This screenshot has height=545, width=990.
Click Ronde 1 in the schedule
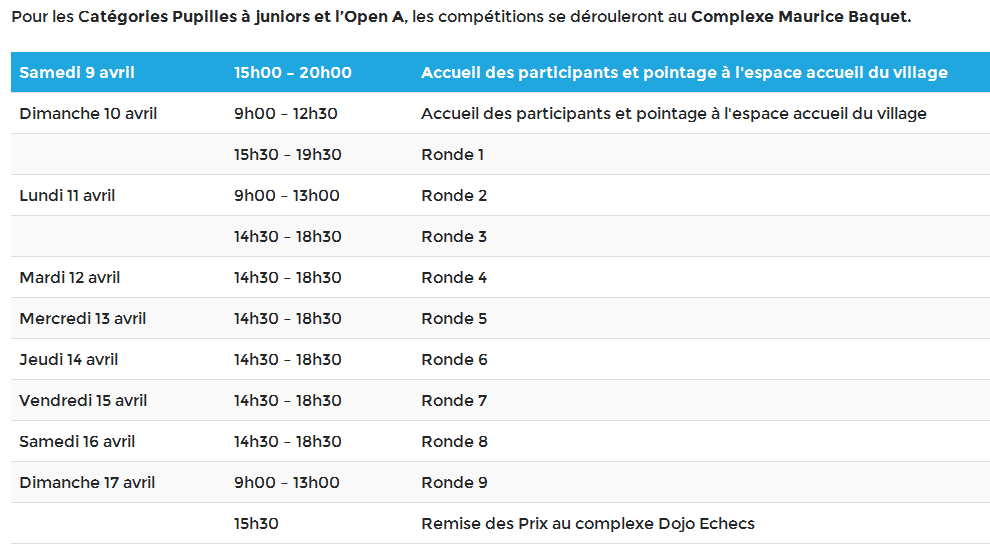coord(453,155)
